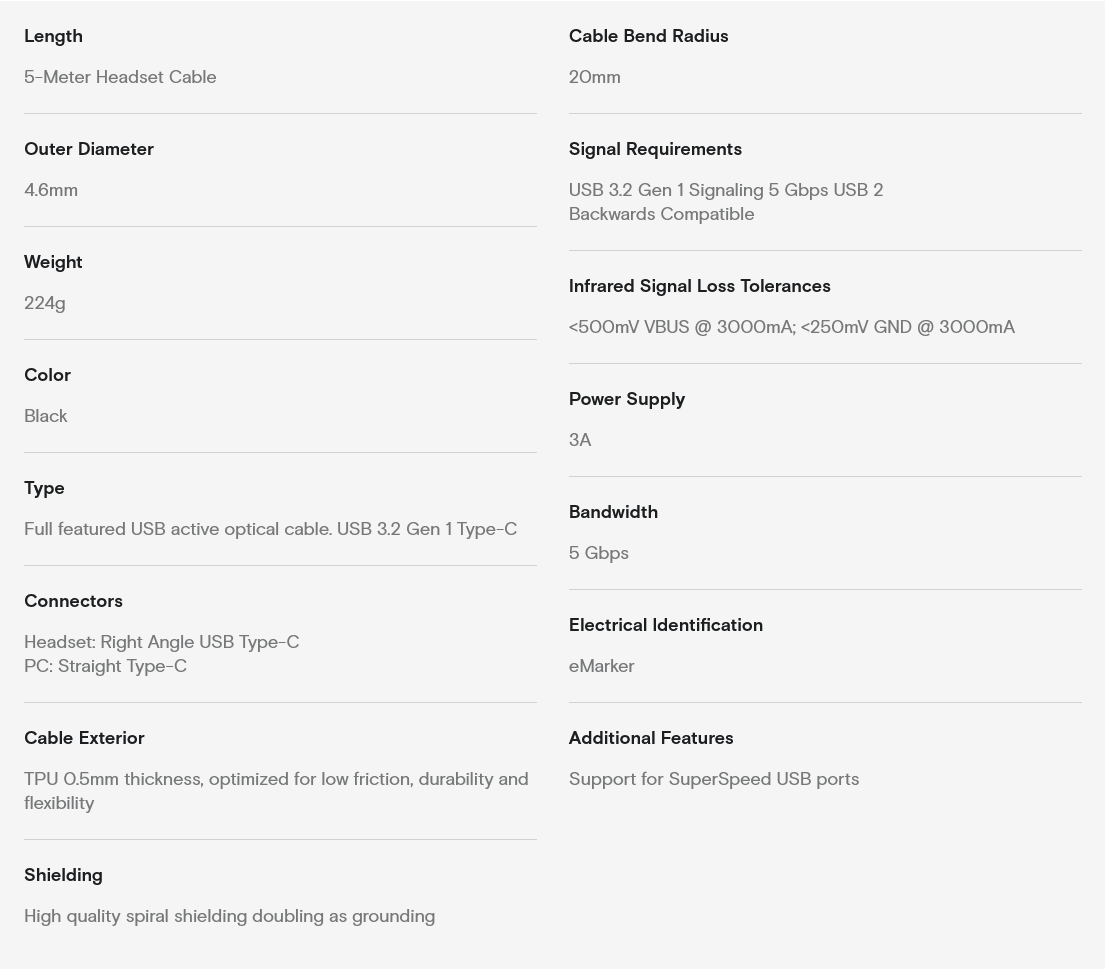Image resolution: width=1105 pixels, height=969 pixels.
Task: Select the Right Angle USB Type-C line
Action: (x=162, y=642)
